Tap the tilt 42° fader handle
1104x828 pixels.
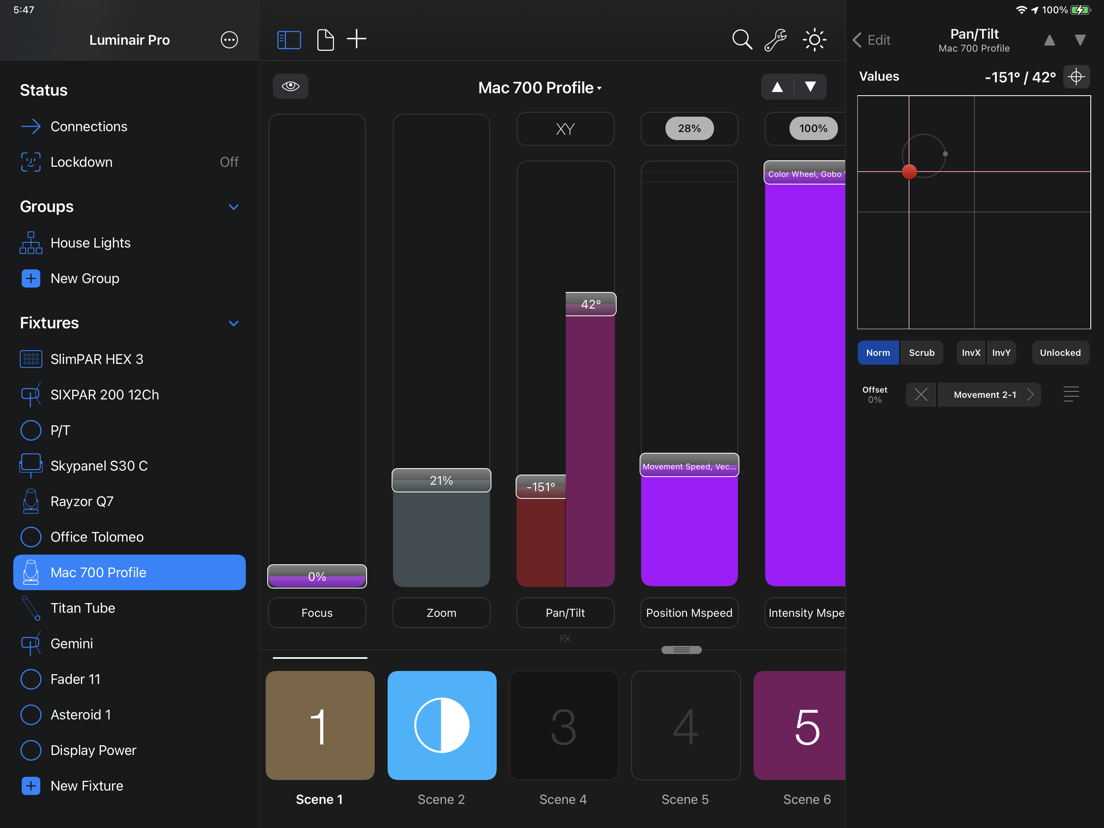point(591,304)
